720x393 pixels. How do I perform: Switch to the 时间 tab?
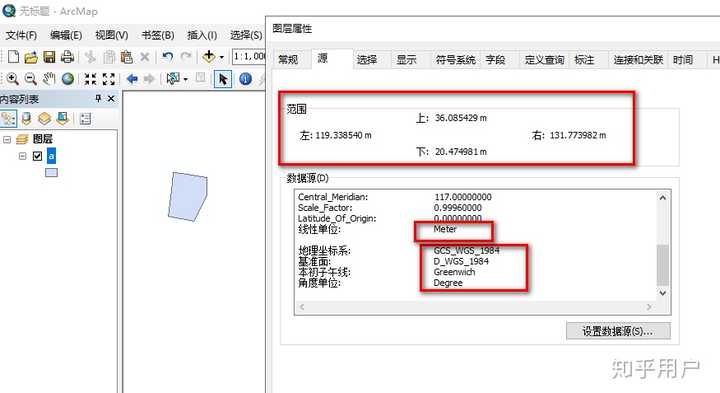(x=683, y=60)
